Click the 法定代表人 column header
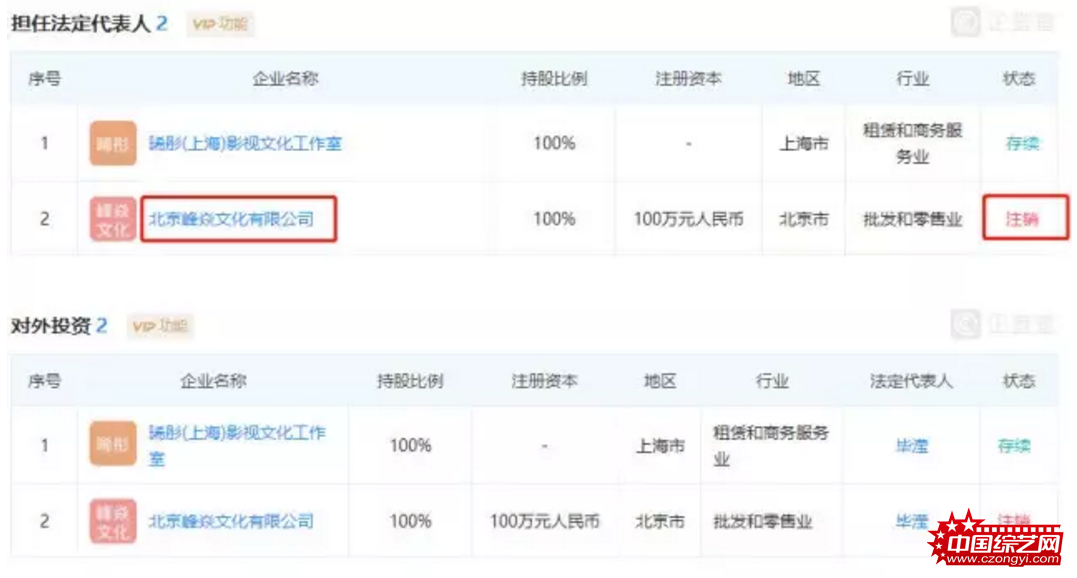This screenshot has width=1077, height=578. 911,381
